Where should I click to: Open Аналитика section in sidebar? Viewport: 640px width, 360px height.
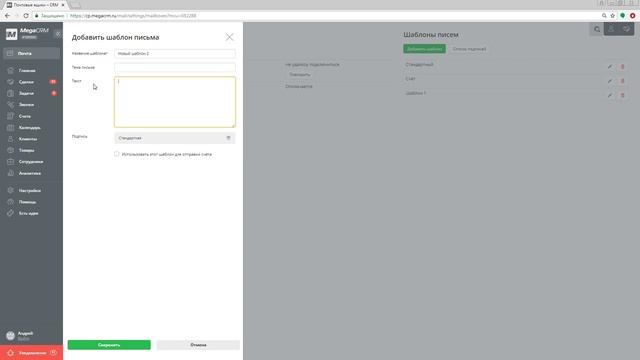click(x=31, y=173)
